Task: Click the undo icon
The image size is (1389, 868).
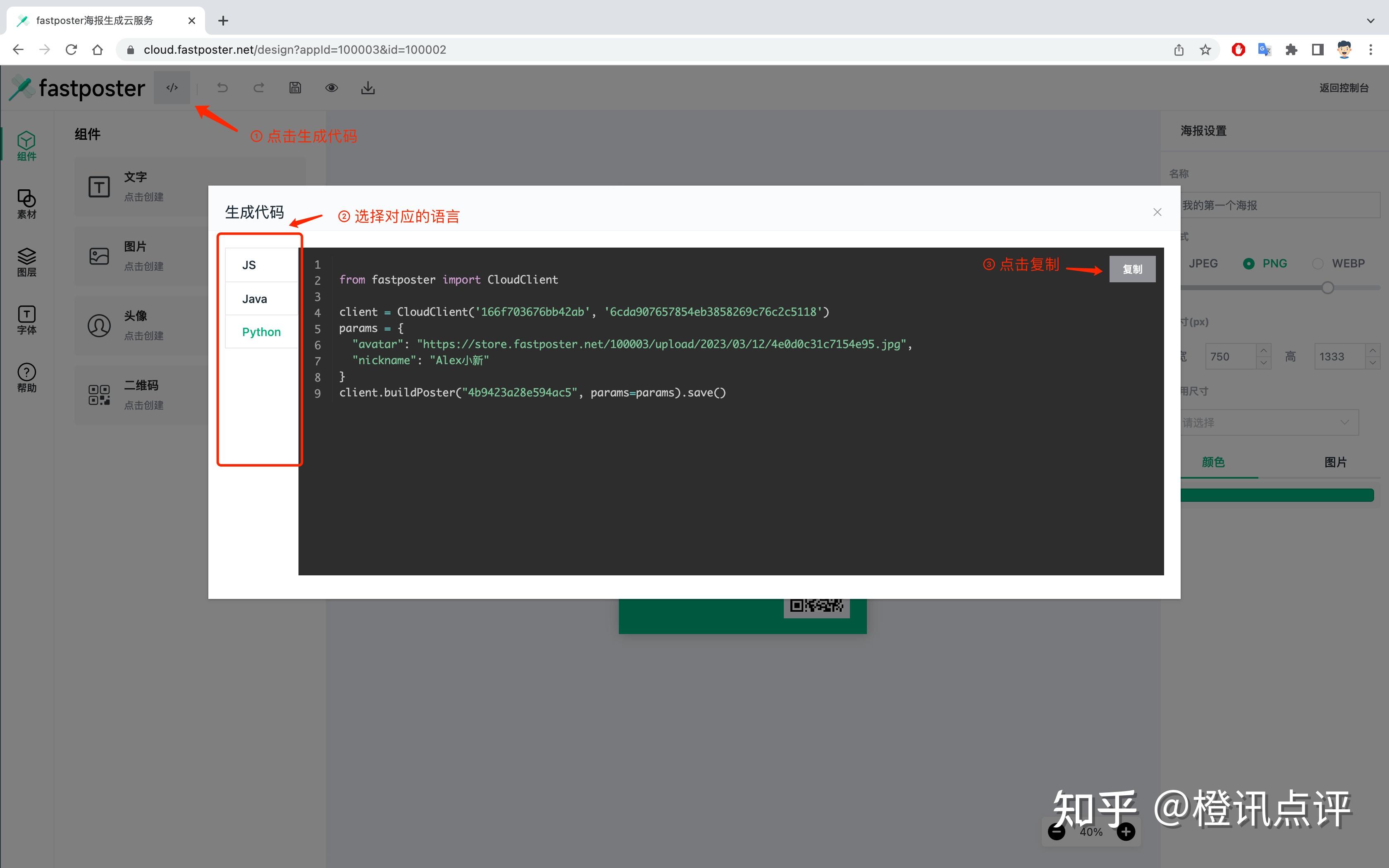Action: [222, 87]
